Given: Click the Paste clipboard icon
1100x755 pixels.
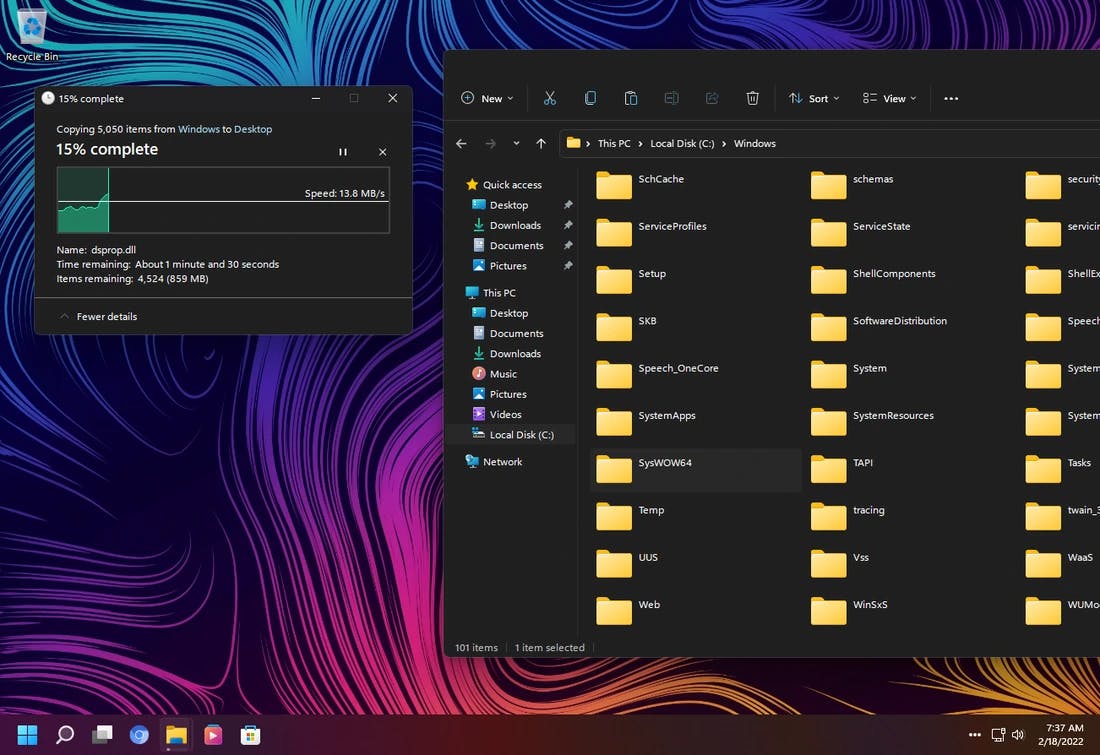Looking at the screenshot, I should (x=630, y=98).
